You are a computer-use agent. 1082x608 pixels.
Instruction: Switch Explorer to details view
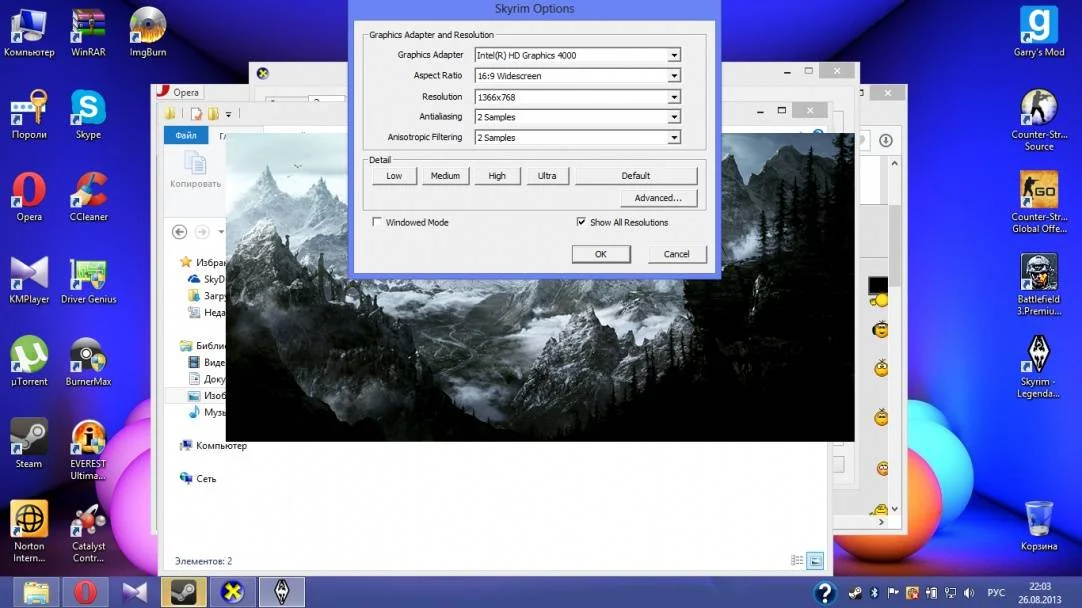coord(797,561)
